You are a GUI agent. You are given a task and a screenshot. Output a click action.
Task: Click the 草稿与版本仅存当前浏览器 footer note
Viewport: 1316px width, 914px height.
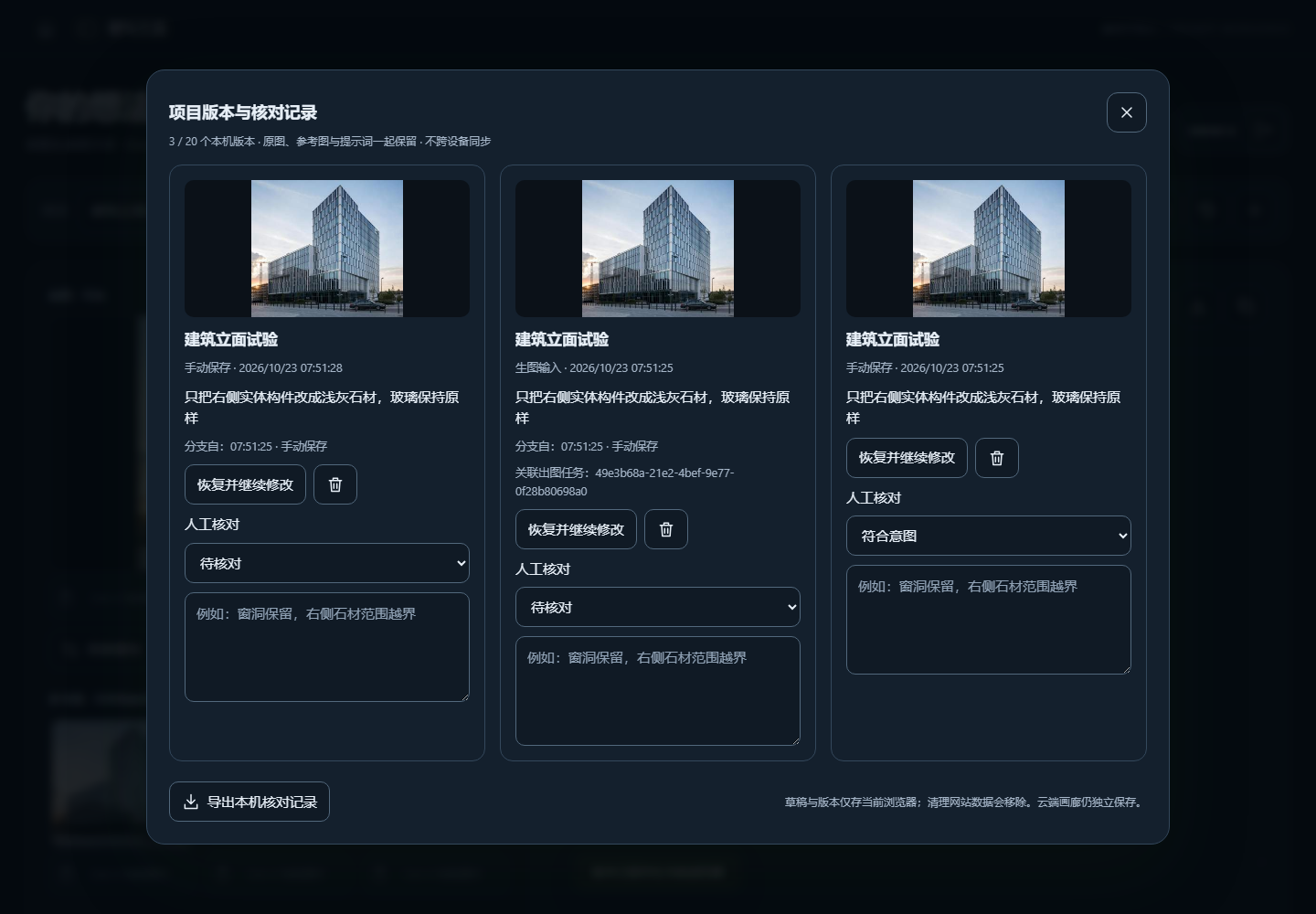(965, 802)
